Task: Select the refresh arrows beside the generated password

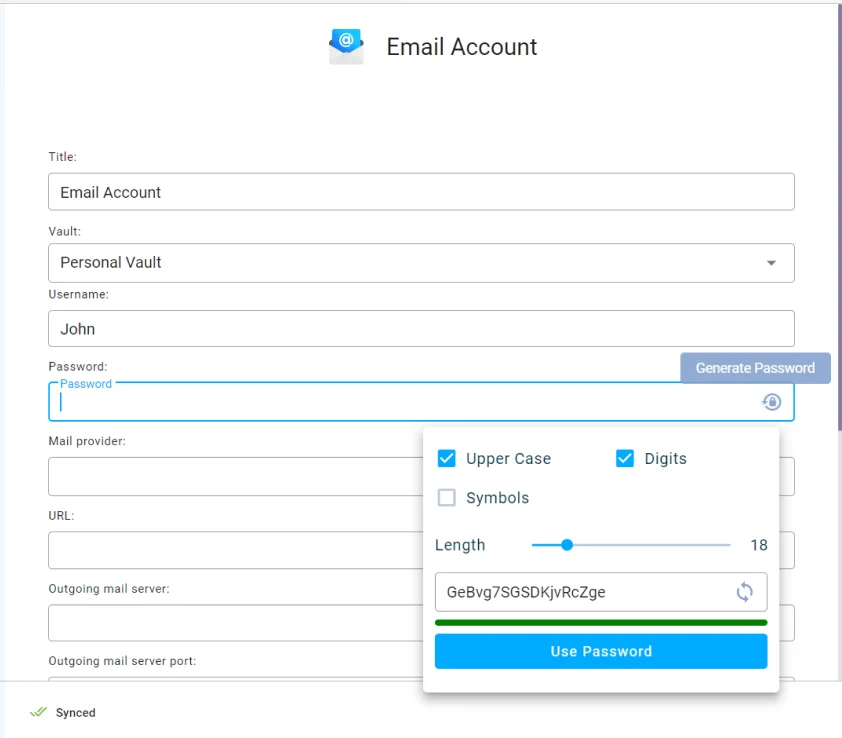Action: point(744,592)
